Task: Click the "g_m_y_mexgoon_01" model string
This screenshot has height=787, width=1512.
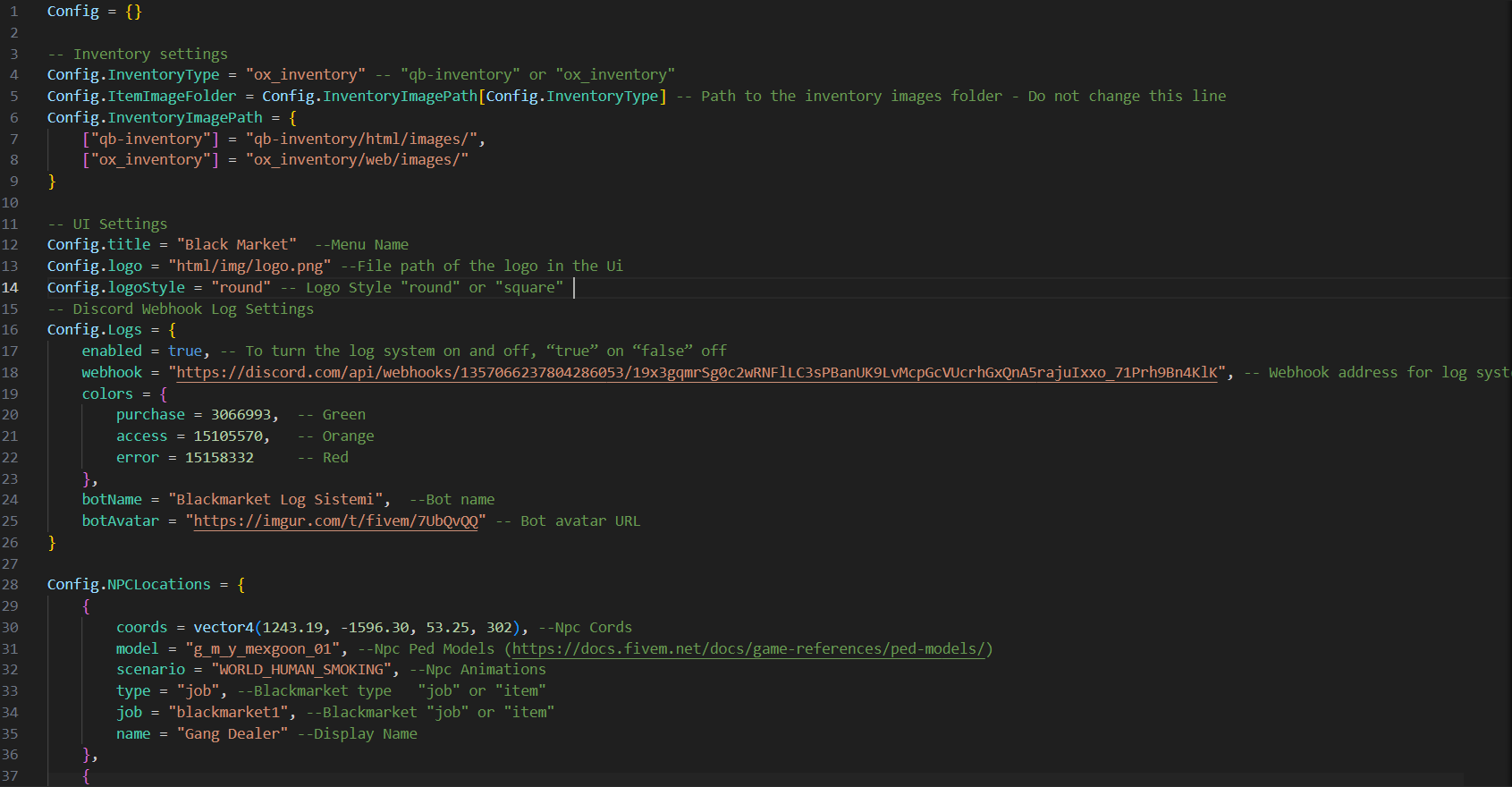Action: (x=263, y=648)
